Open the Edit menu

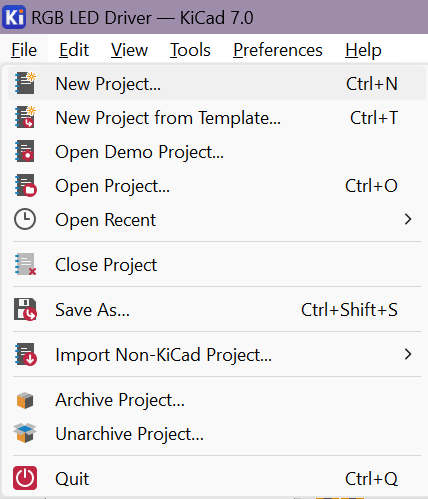pyautogui.click(x=74, y=50)
